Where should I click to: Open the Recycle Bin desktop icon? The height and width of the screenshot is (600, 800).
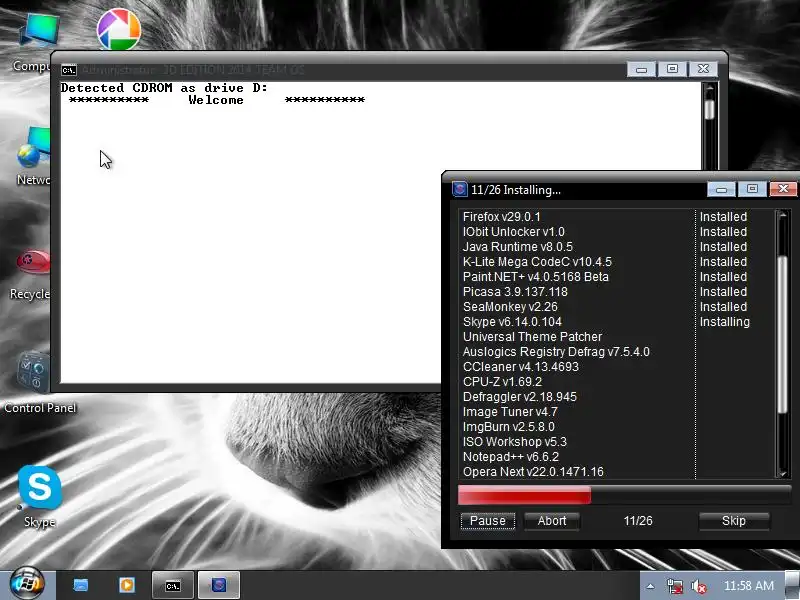[x=32, y=263]
